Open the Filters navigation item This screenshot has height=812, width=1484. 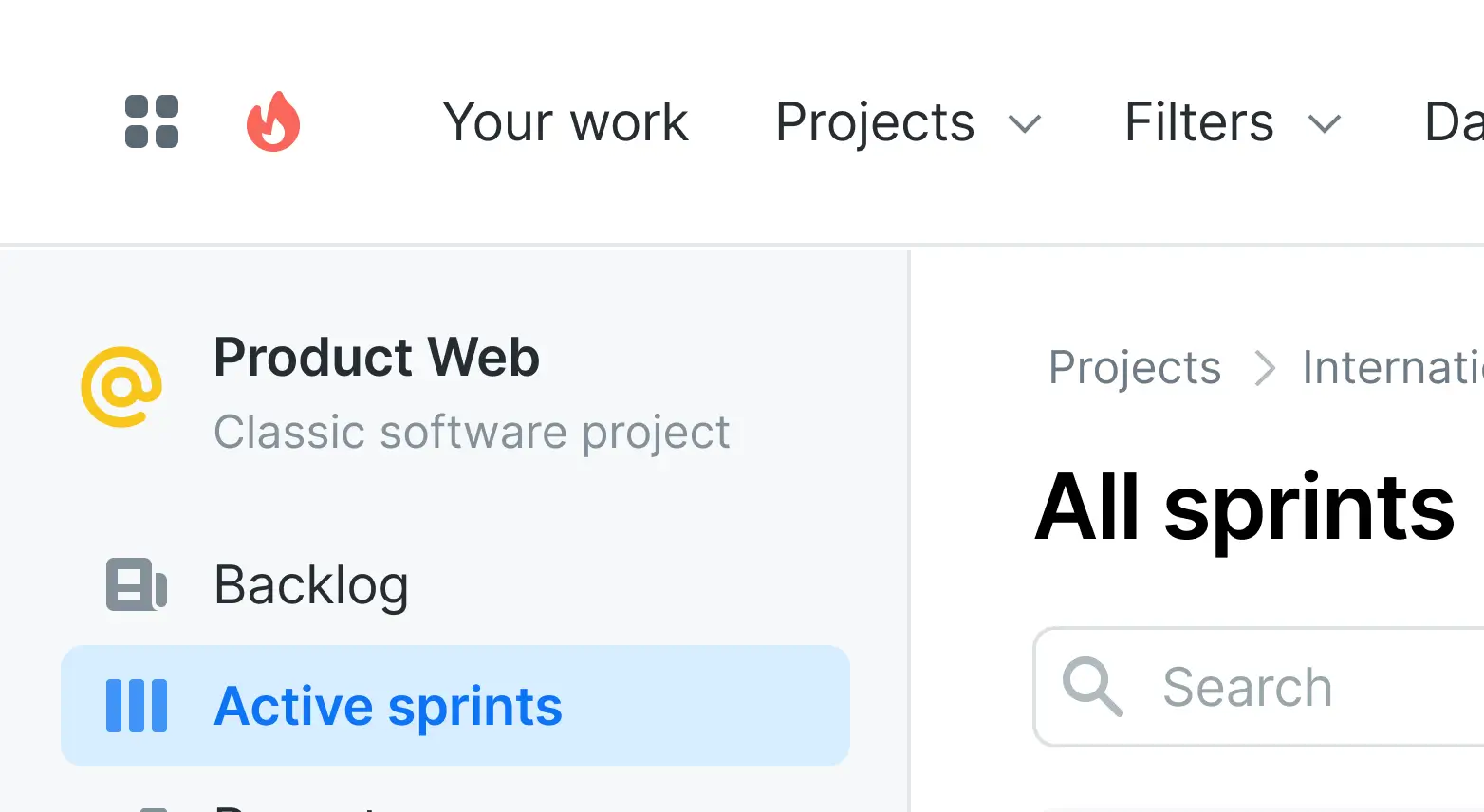(x=1199, y=122)
